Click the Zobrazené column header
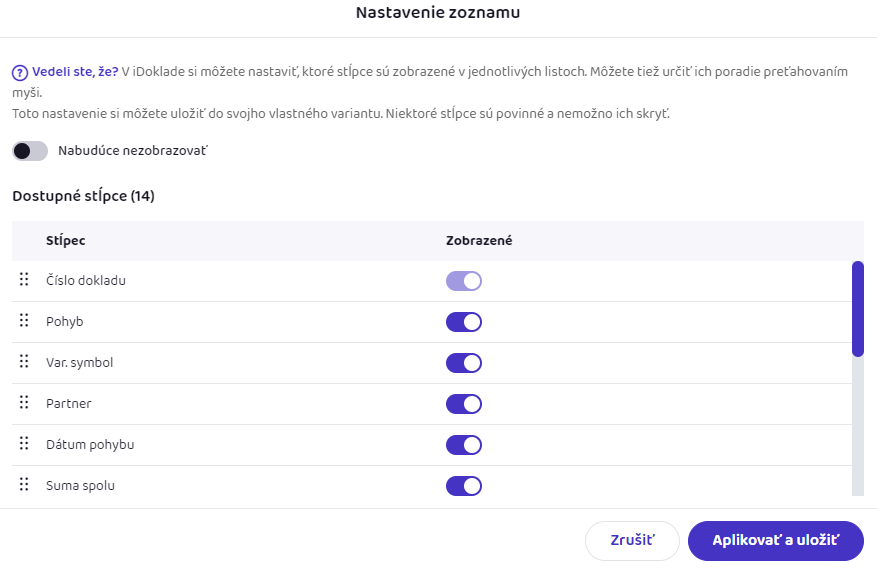877x569 pixels. [x=479, y=241]
